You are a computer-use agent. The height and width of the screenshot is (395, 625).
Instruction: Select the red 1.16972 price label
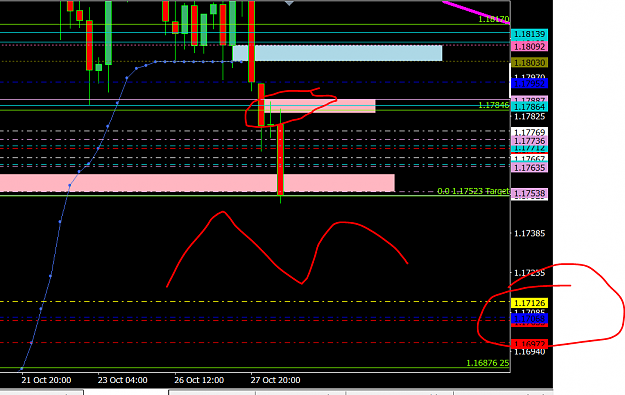tap(529, 344)
